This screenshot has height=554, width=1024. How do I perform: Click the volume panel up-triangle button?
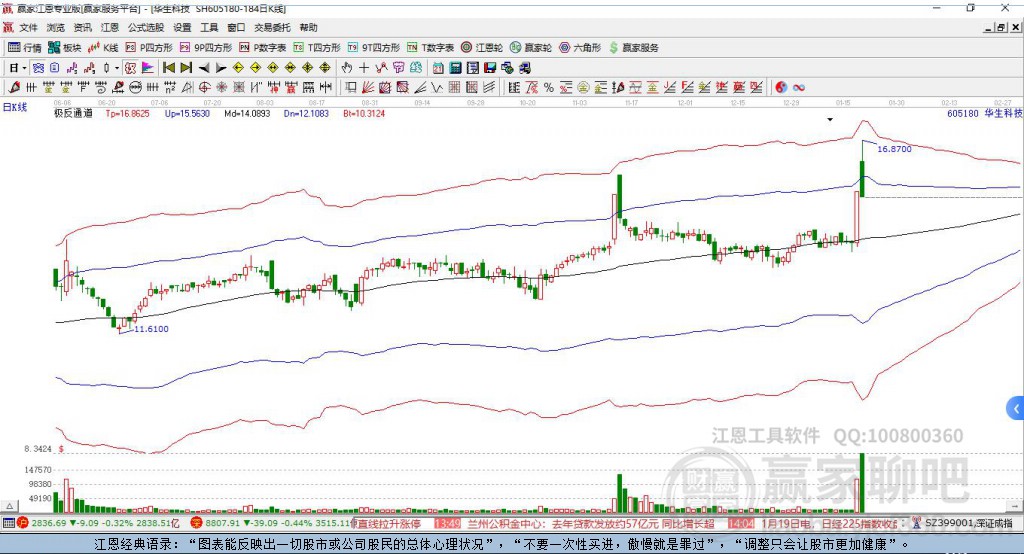[x=9, y=506]
